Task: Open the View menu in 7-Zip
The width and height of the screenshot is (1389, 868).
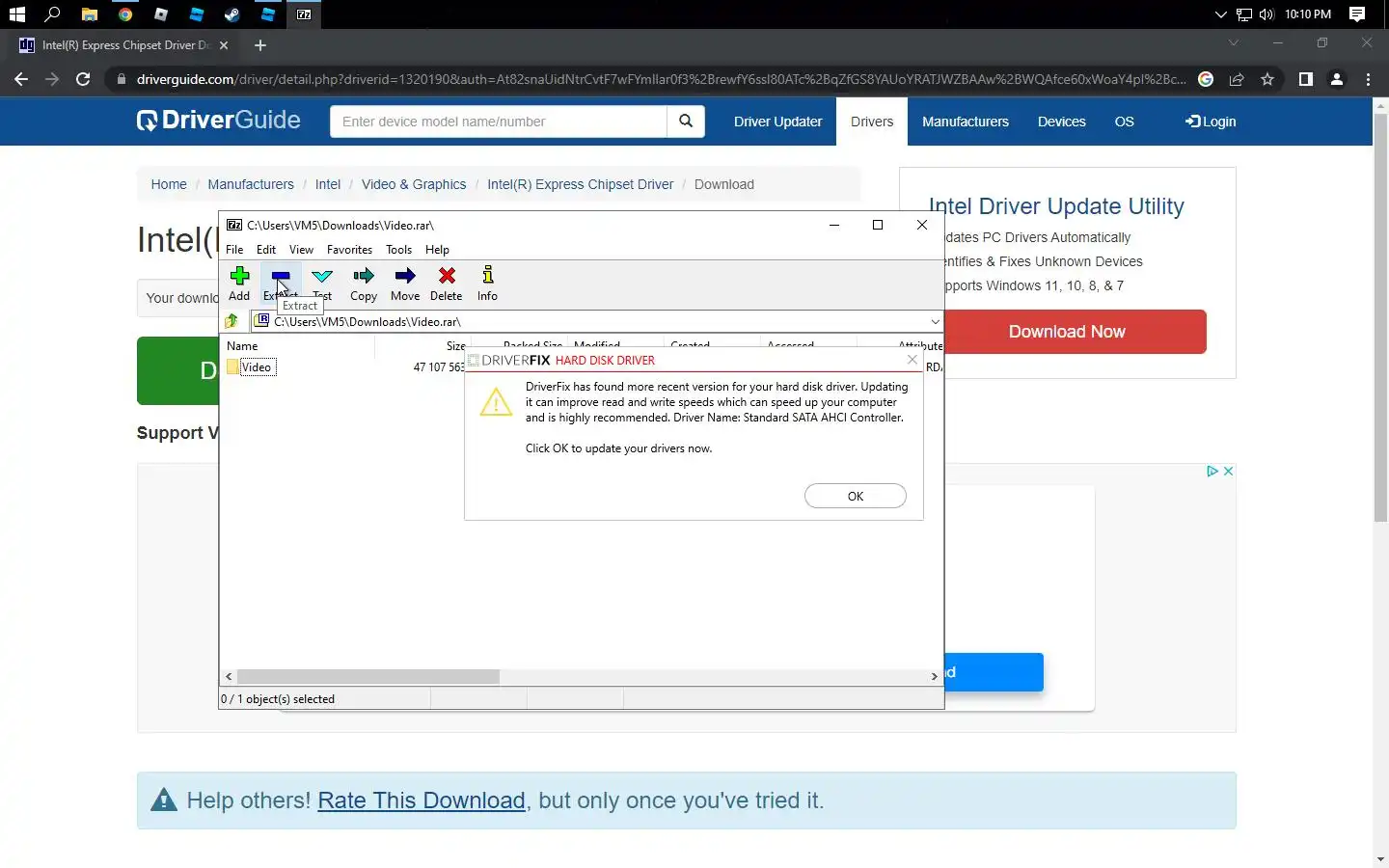Action: tap(301, 250)
